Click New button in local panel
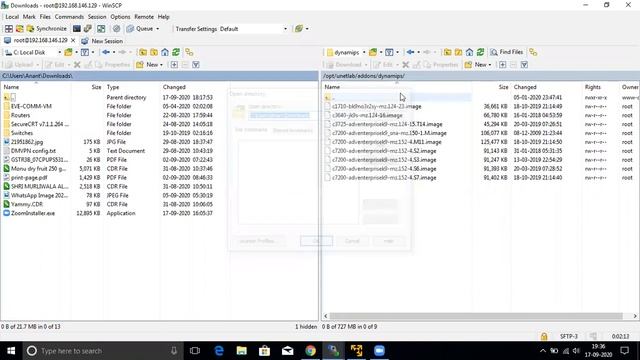This screenshot has width=640, height=360. pyautogui.click(x=147, y=64)
